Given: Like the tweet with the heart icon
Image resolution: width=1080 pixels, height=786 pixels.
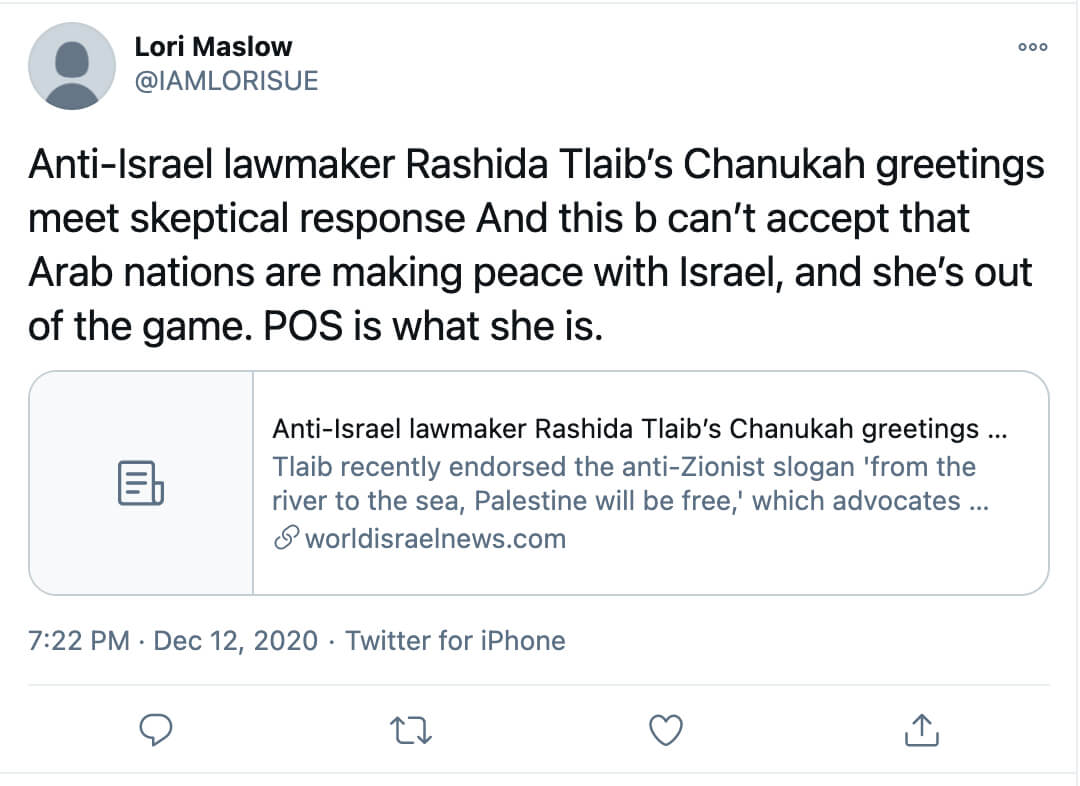Looking at the screenshot, I should [x=665, y=731].
